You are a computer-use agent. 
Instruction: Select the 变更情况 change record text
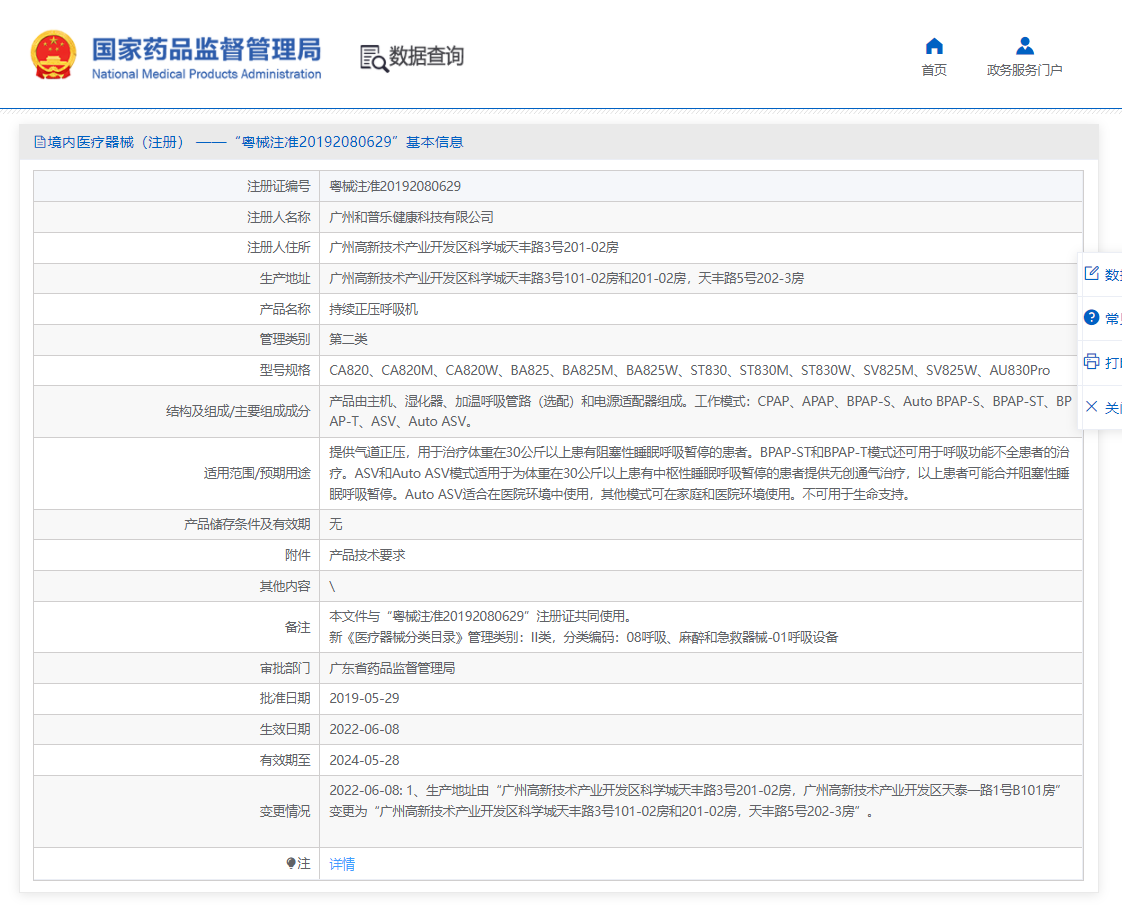click(x=696, y=801)
